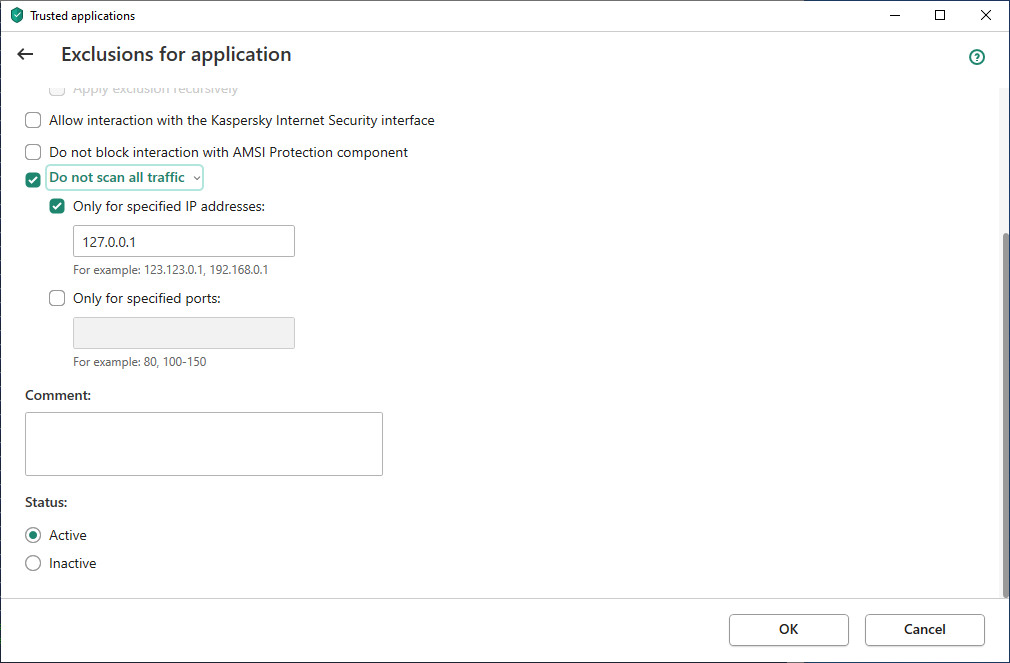Click the Comment: label
Viewport: 1010px width, 663px height.
[x=58, y=396]
